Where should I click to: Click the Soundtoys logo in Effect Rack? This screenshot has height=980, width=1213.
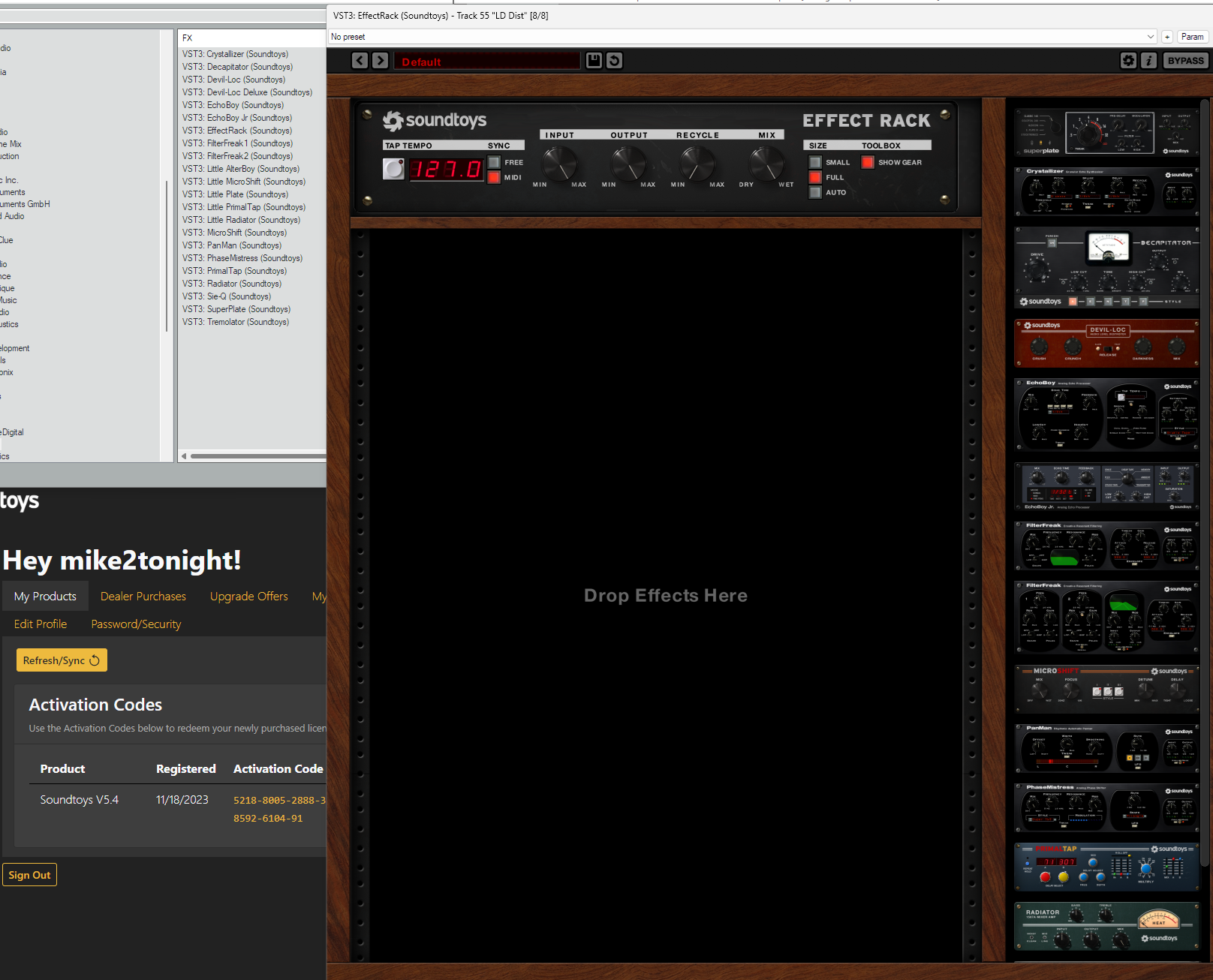pos(435,121)
